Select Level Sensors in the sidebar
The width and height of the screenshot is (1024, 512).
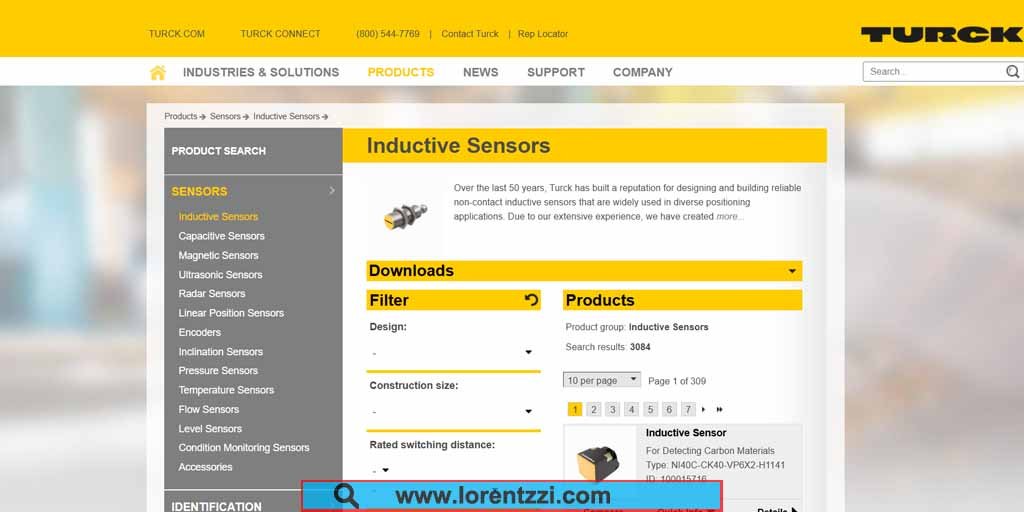[210, 428]
